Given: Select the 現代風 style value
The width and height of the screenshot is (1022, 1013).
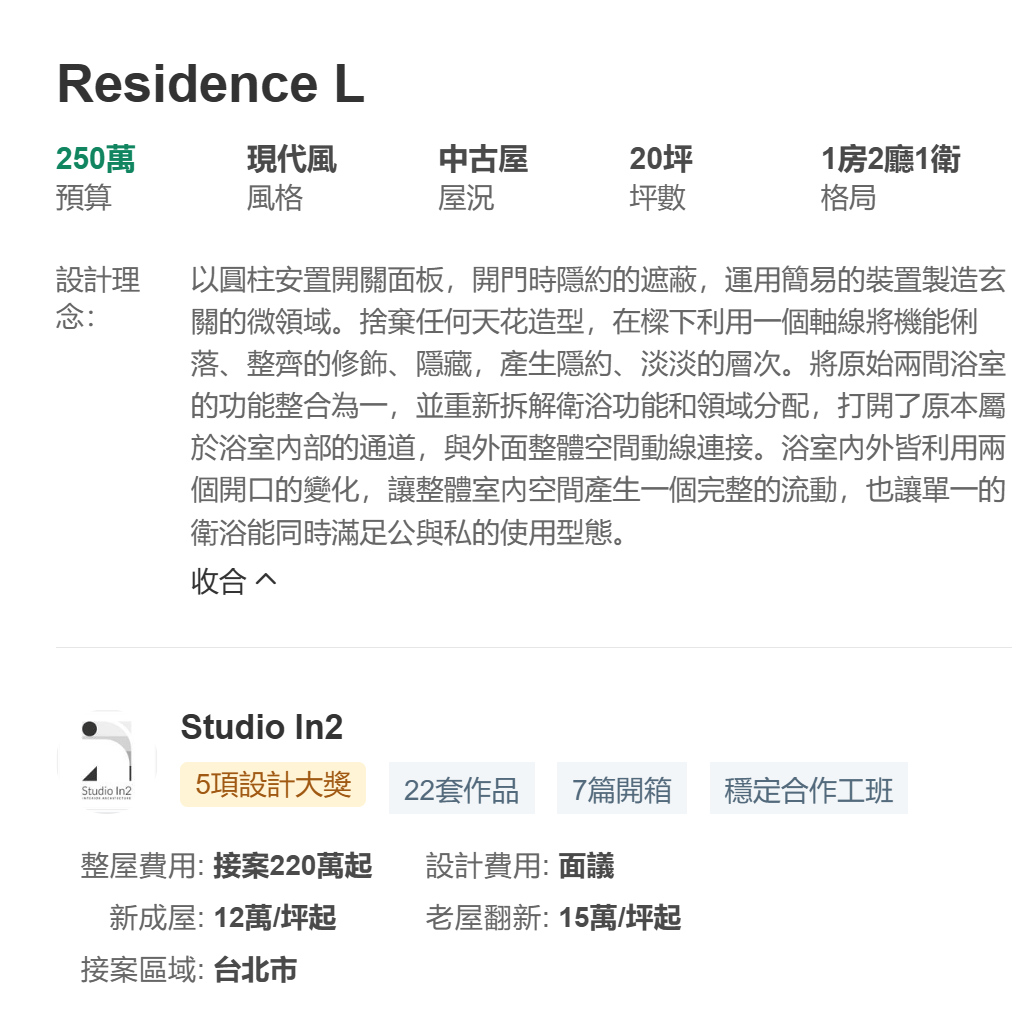Looking at the screenshot, I should tap(291, 160).
